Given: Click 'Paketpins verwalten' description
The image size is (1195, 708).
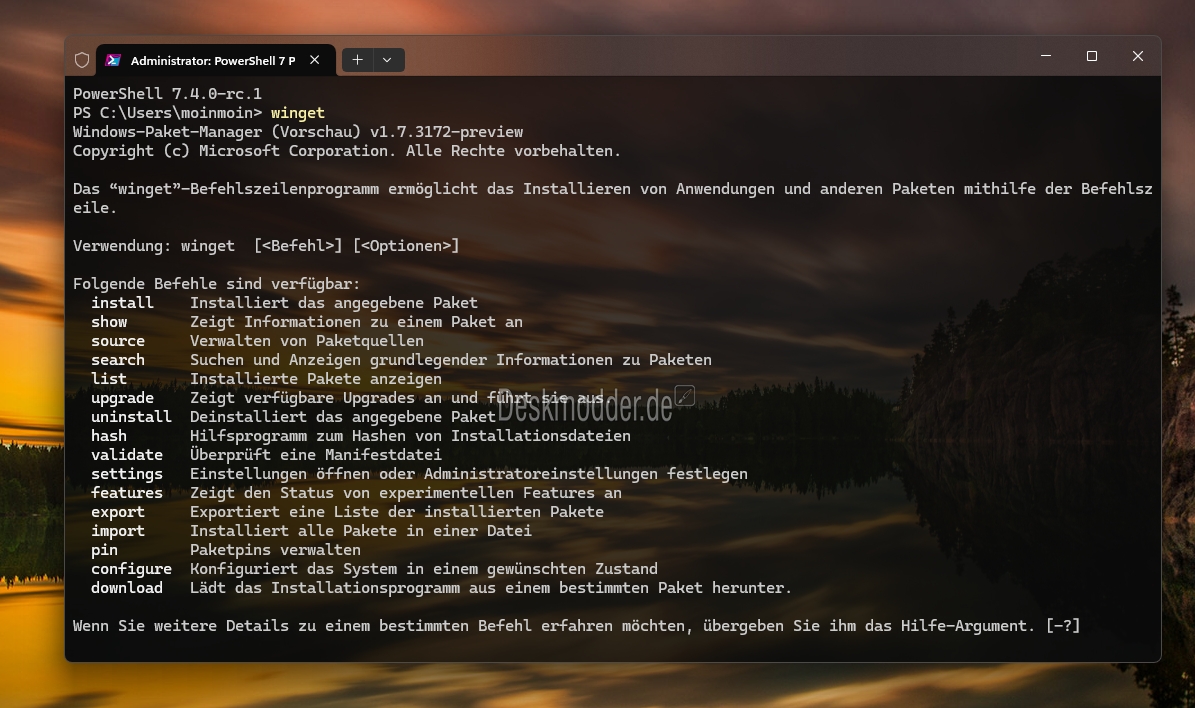Looking at the screenshot, I should coord(275,550).
